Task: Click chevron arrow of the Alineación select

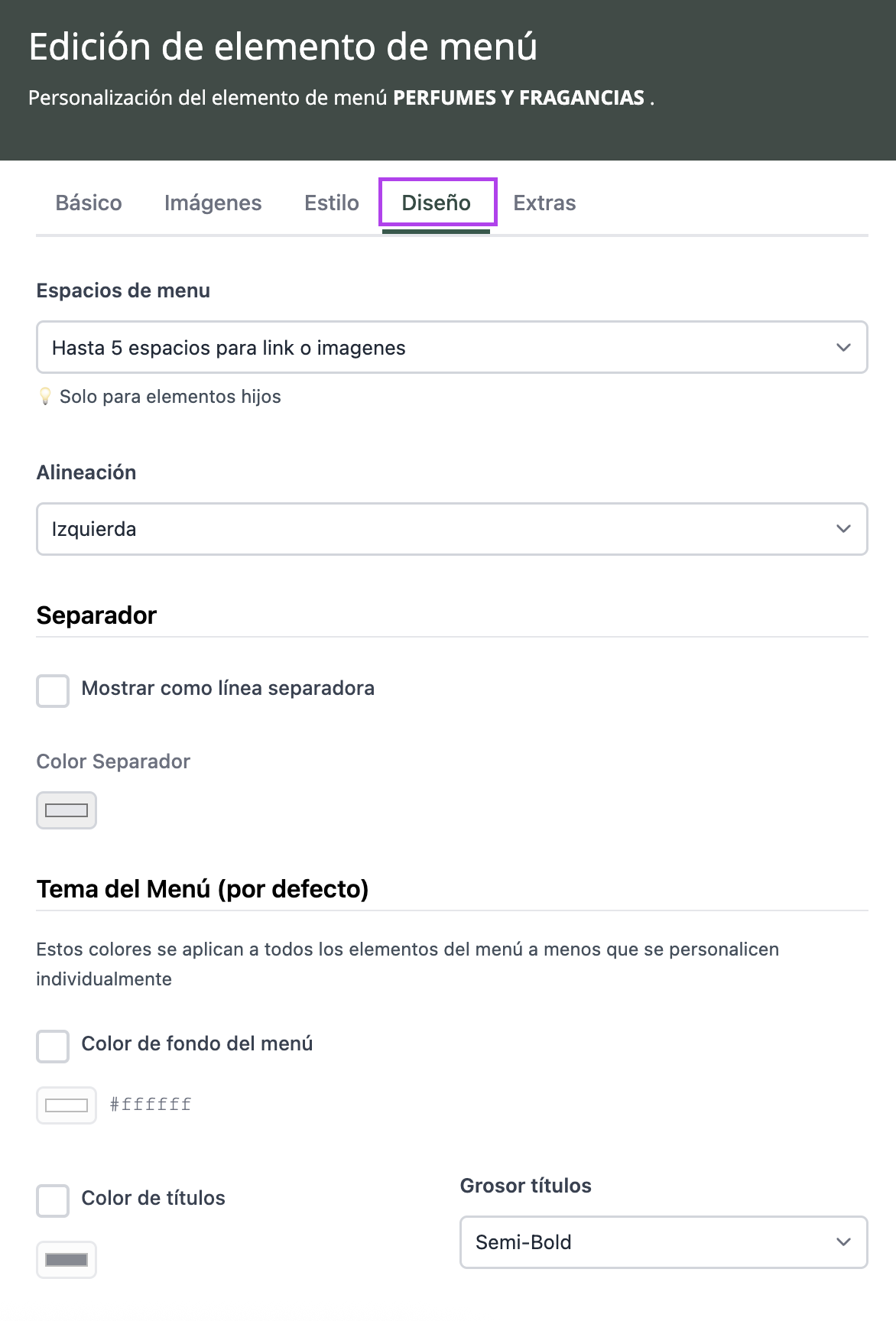Action: [x=843, y=529]
